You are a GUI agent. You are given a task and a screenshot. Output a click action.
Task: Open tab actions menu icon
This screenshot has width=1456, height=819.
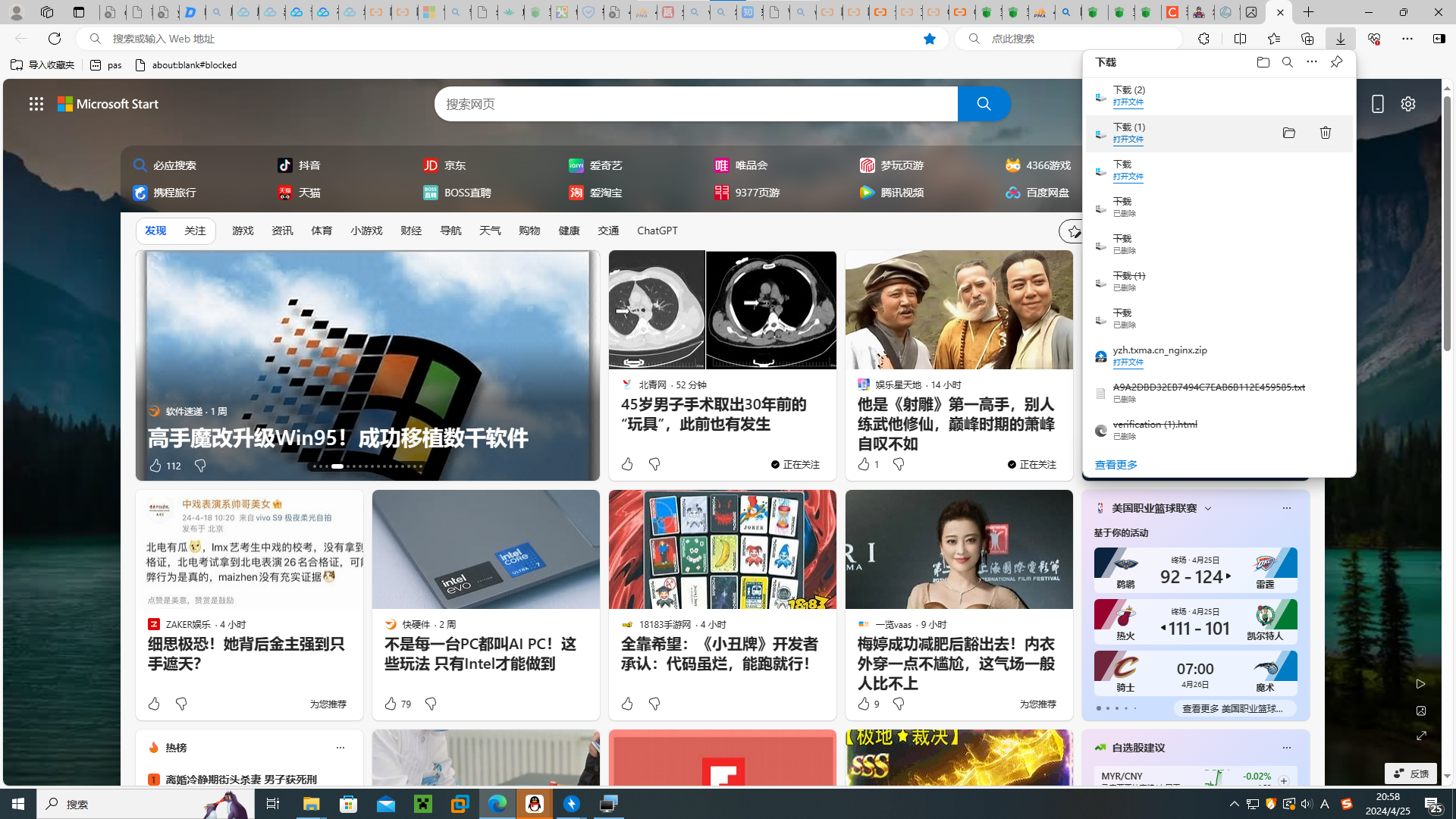78,12
